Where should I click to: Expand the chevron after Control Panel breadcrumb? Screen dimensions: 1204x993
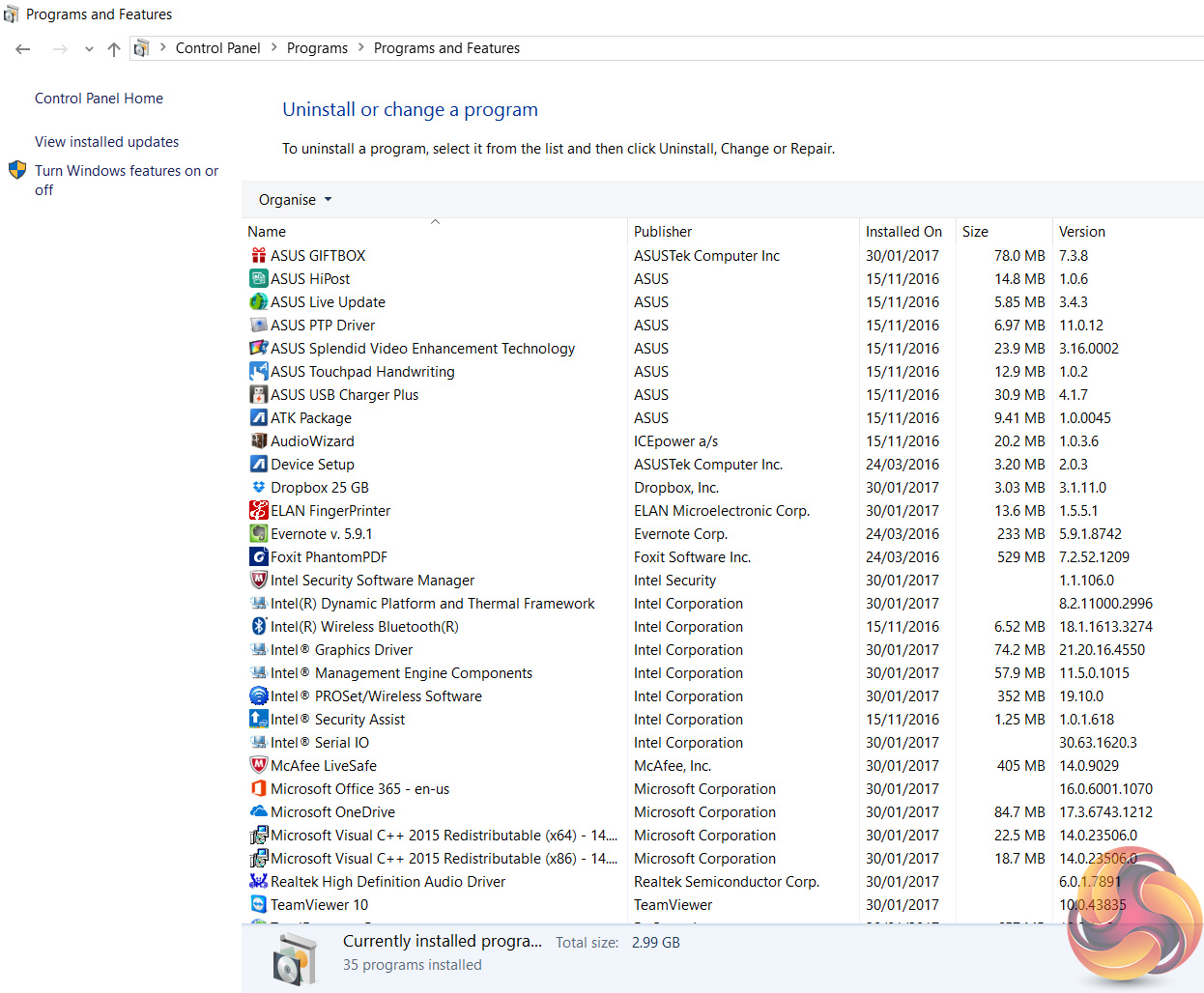(274, 47)
